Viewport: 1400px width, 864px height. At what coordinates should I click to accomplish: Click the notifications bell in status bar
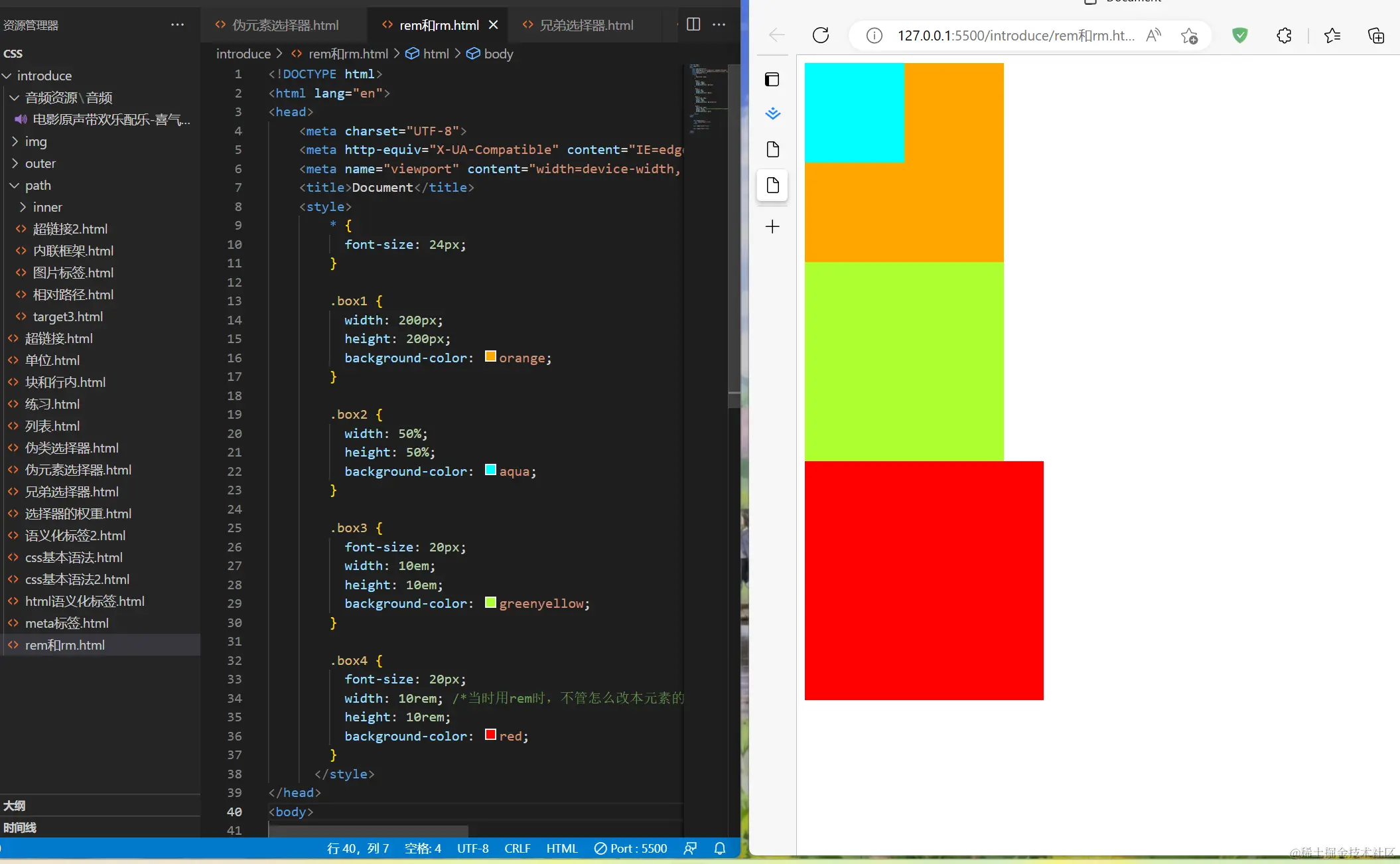(x=720, y=848)
